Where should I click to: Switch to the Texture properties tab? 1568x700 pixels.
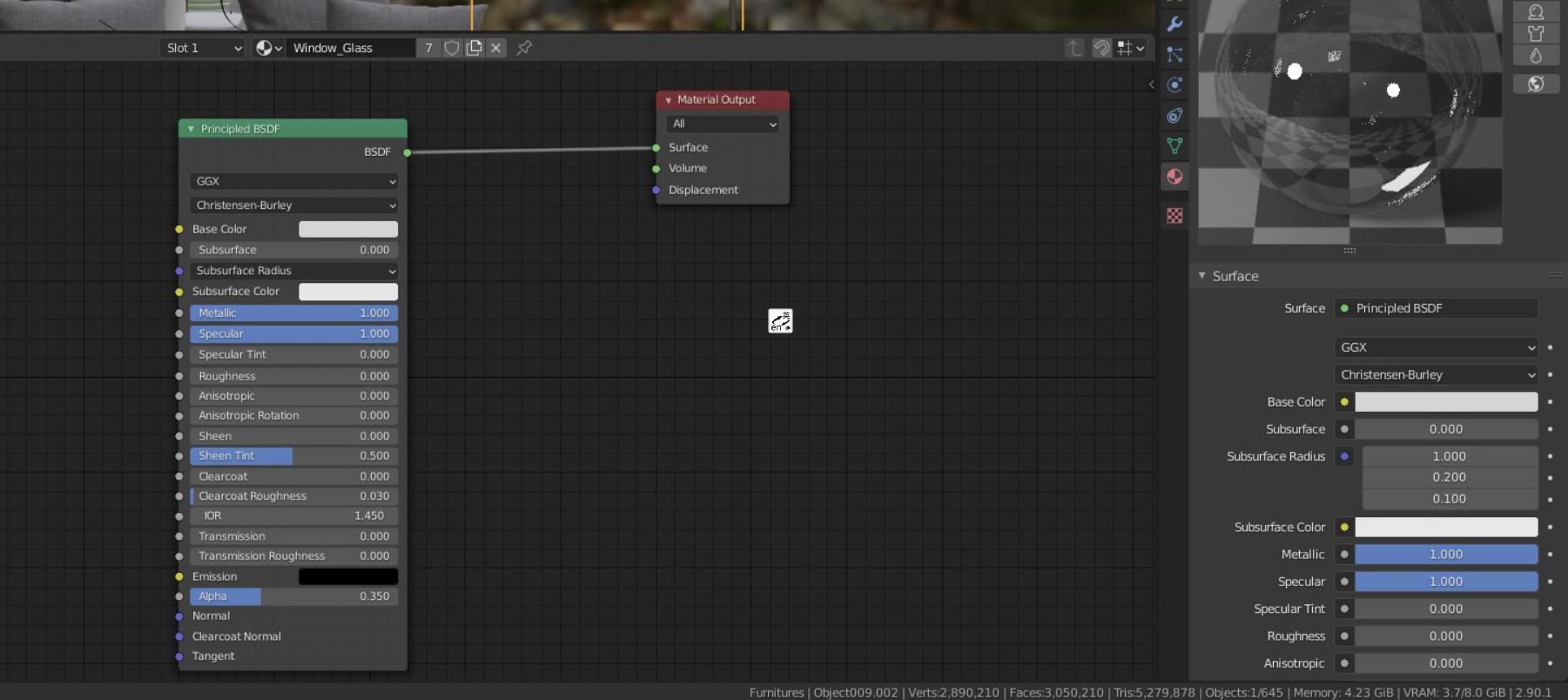(1174, 215)
